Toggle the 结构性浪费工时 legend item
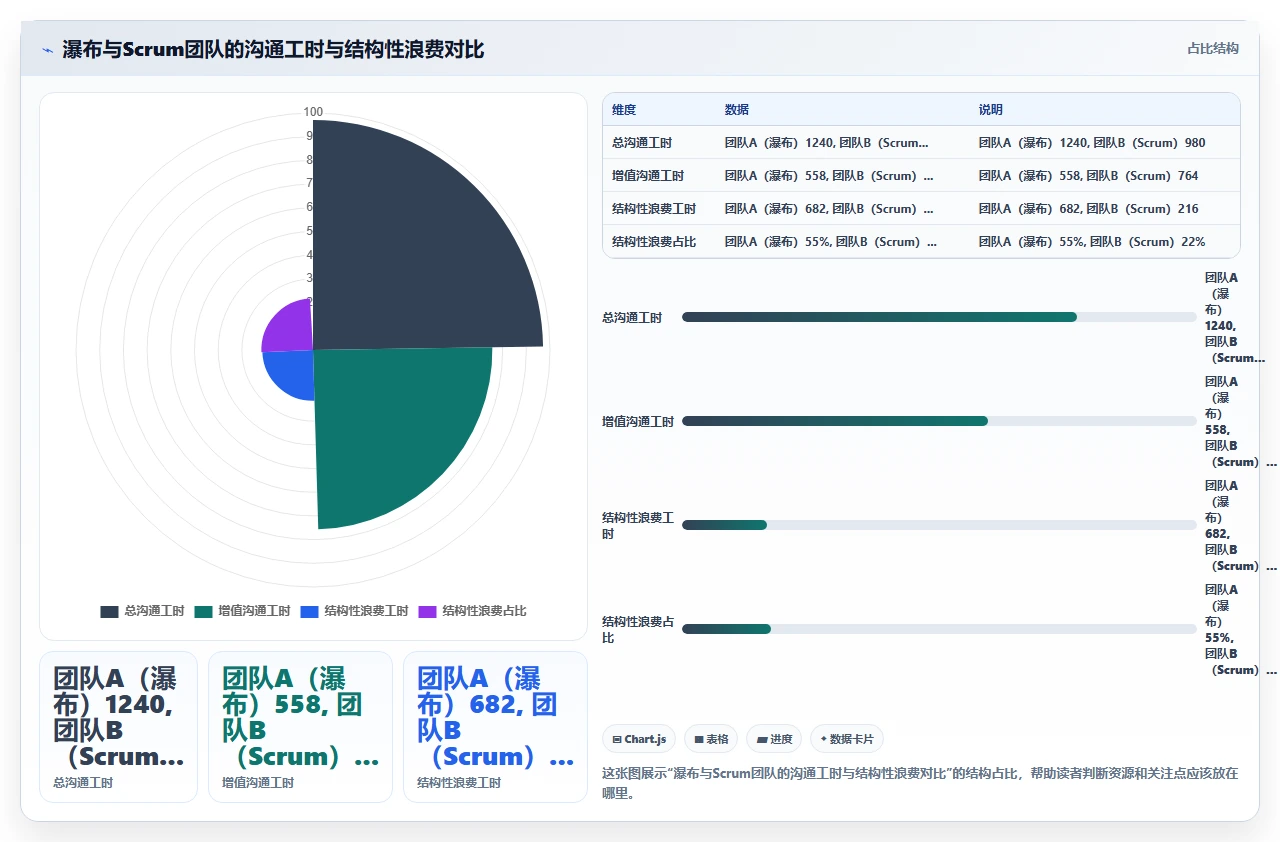This screenshot has height=842, width=1280. click(354, 611)
